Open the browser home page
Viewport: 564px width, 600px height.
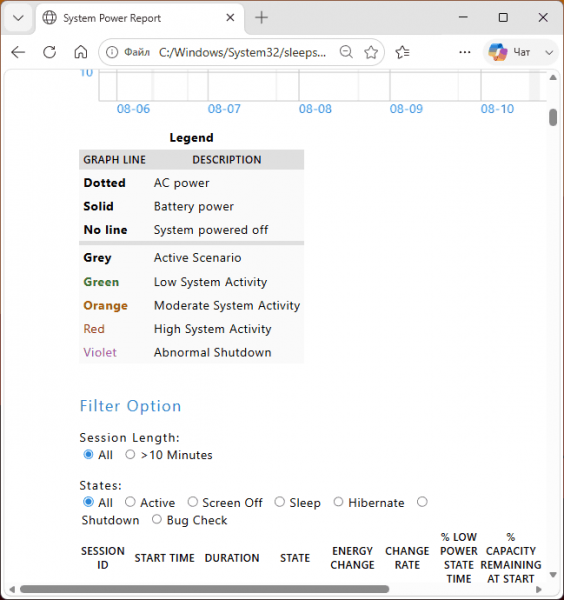pyautogui.click(x=81, y=52)
